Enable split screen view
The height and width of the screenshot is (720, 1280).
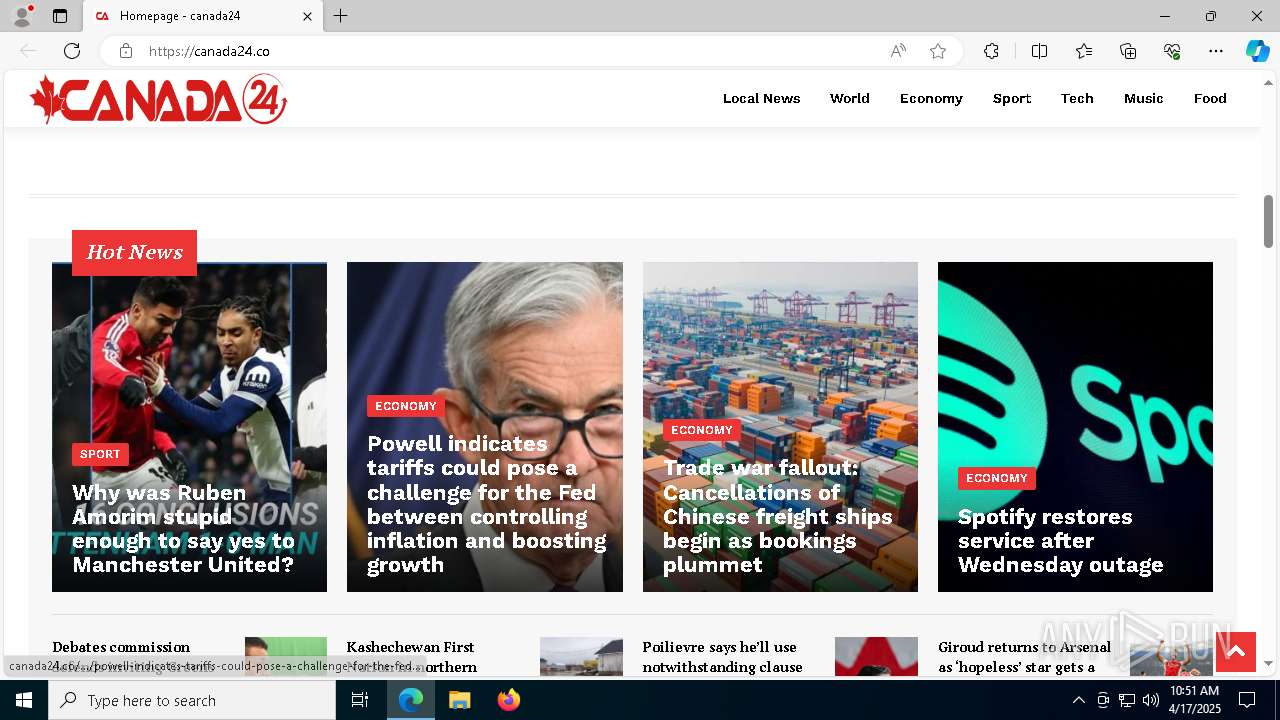tap(1039, 51)
